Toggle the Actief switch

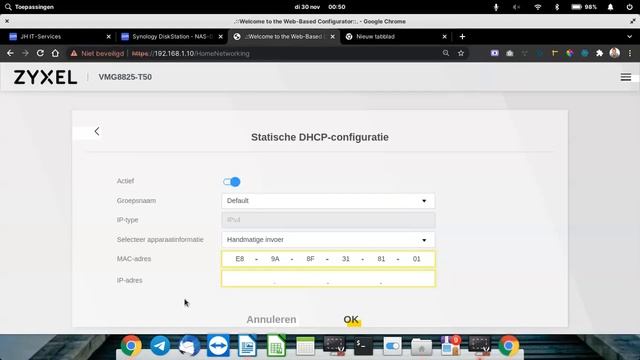click(231, 182)
